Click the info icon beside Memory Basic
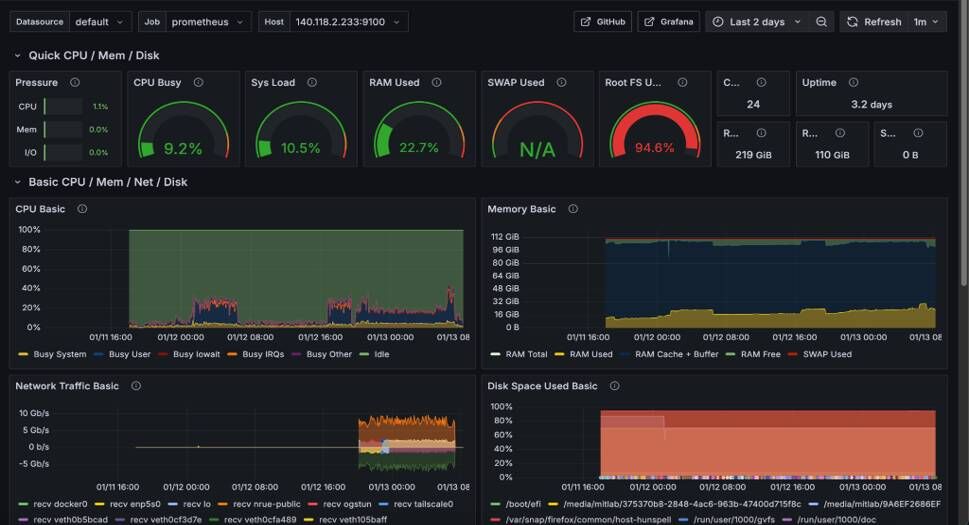Screen dimensions: 969x525 pyautogui.click(x=573, y=209)
